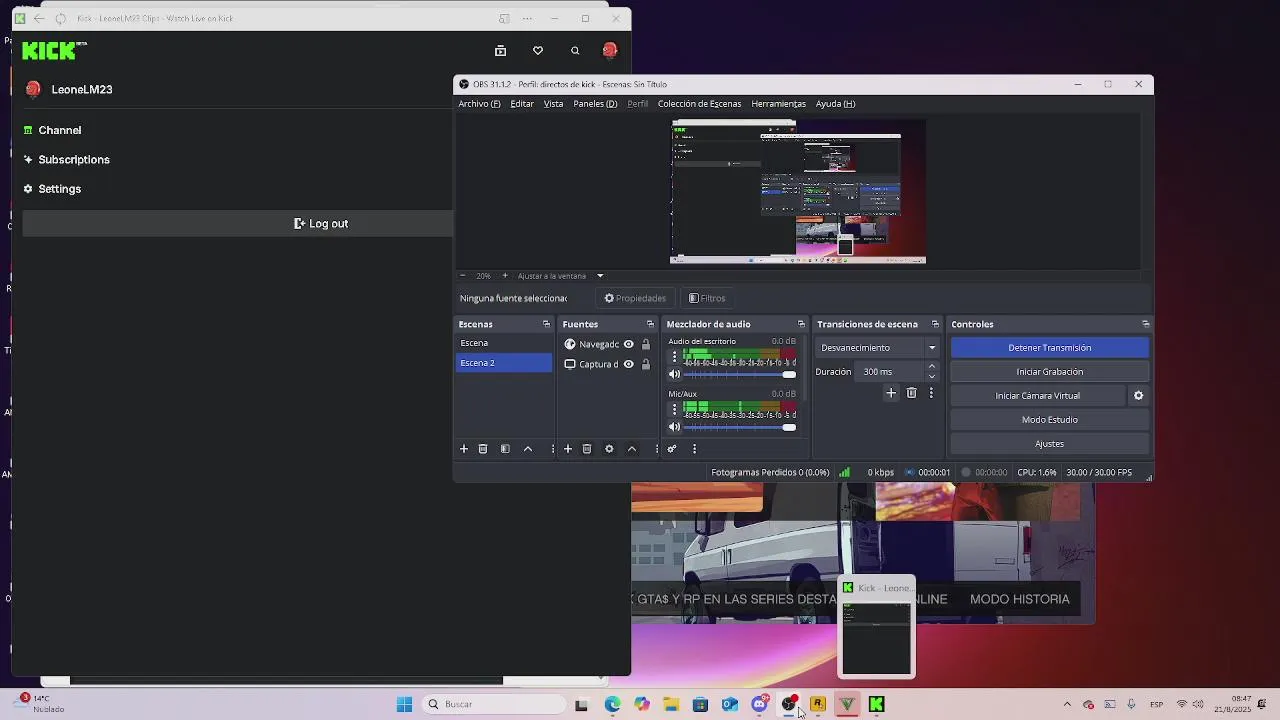Viewport: 1280px width, 720px height.
Task: Click the Kick profile avatar in header
Action: pos(610,50)
